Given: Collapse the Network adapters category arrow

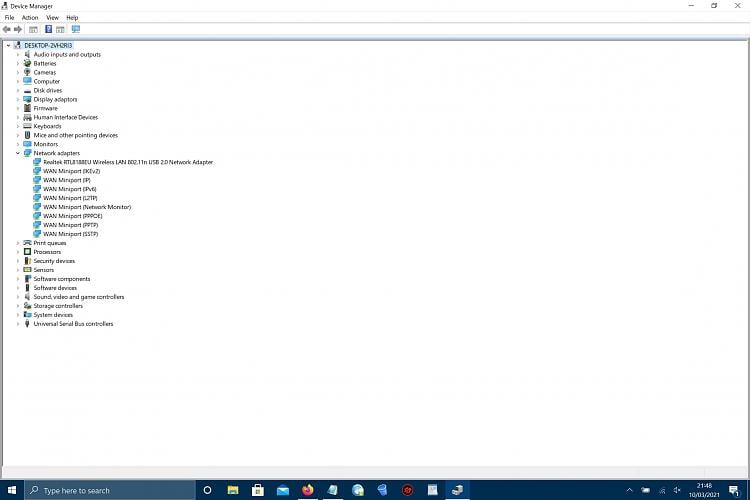Looking at the screenshot, I should [18, 153].
